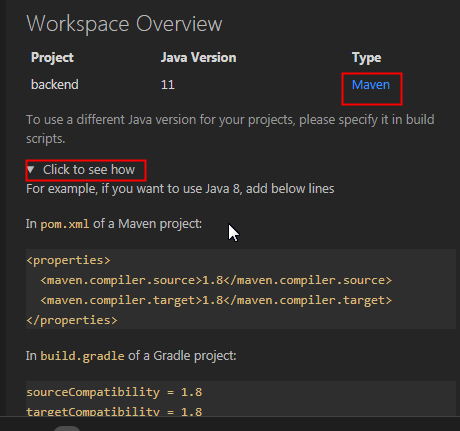Click the targetCompatibility = 1.8 line
460x431 pixels.
tap(114, 411)
